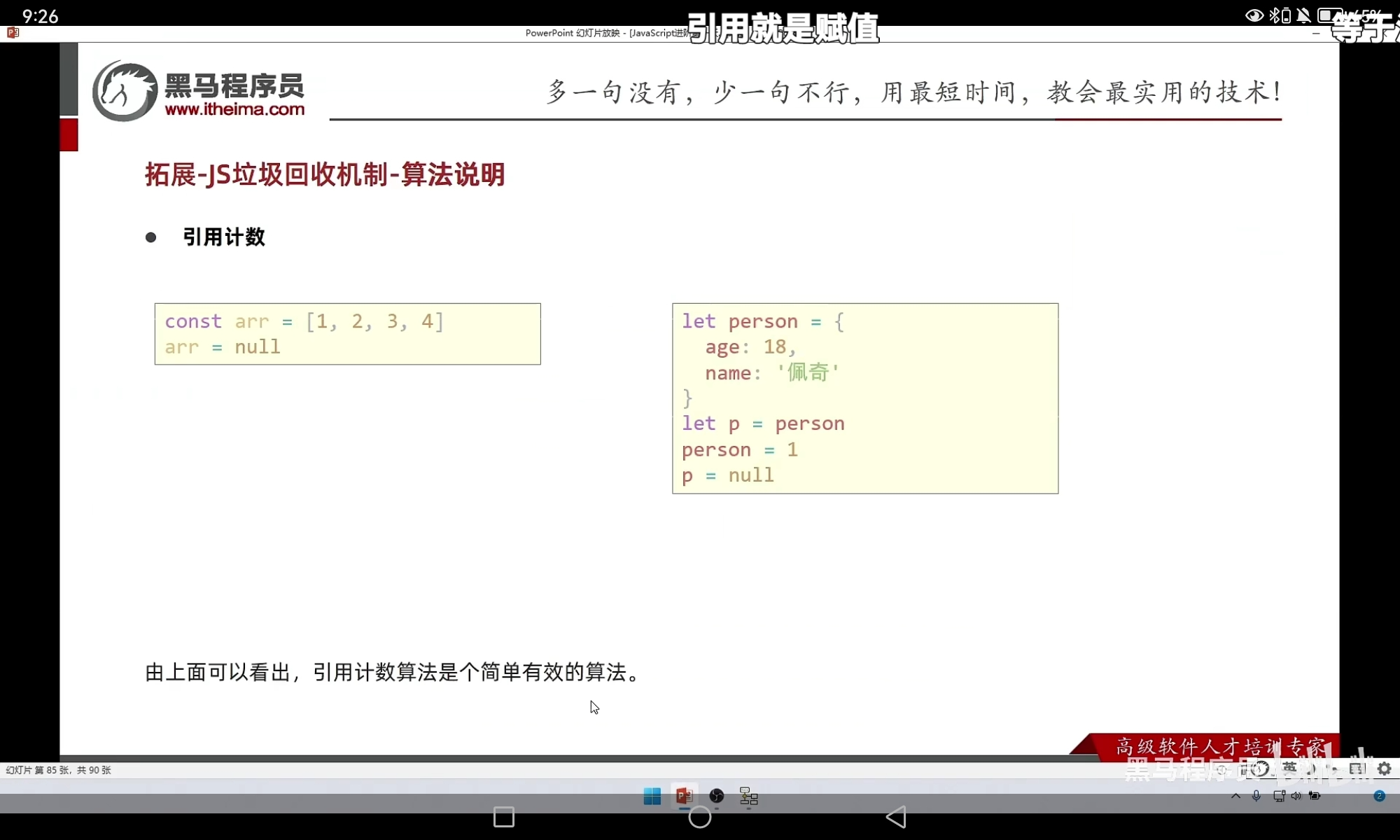Click the www.itheima.com logo link

point(234,109)
